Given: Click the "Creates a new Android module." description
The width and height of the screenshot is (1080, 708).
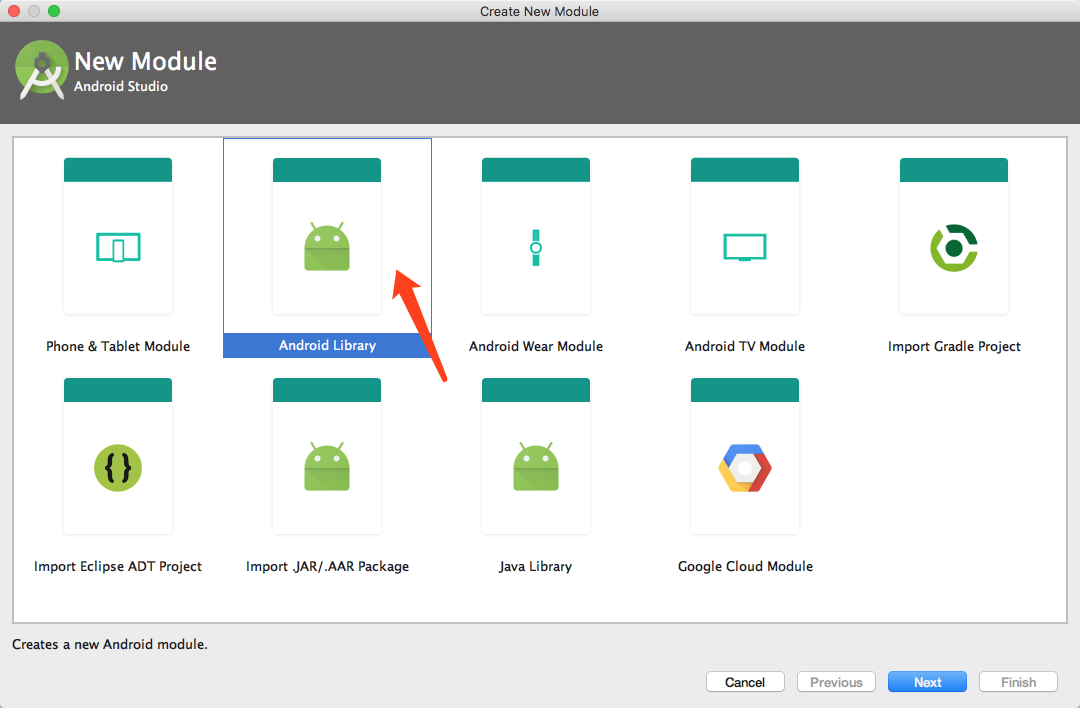Looking at the screenshot, I should (110, 645).
